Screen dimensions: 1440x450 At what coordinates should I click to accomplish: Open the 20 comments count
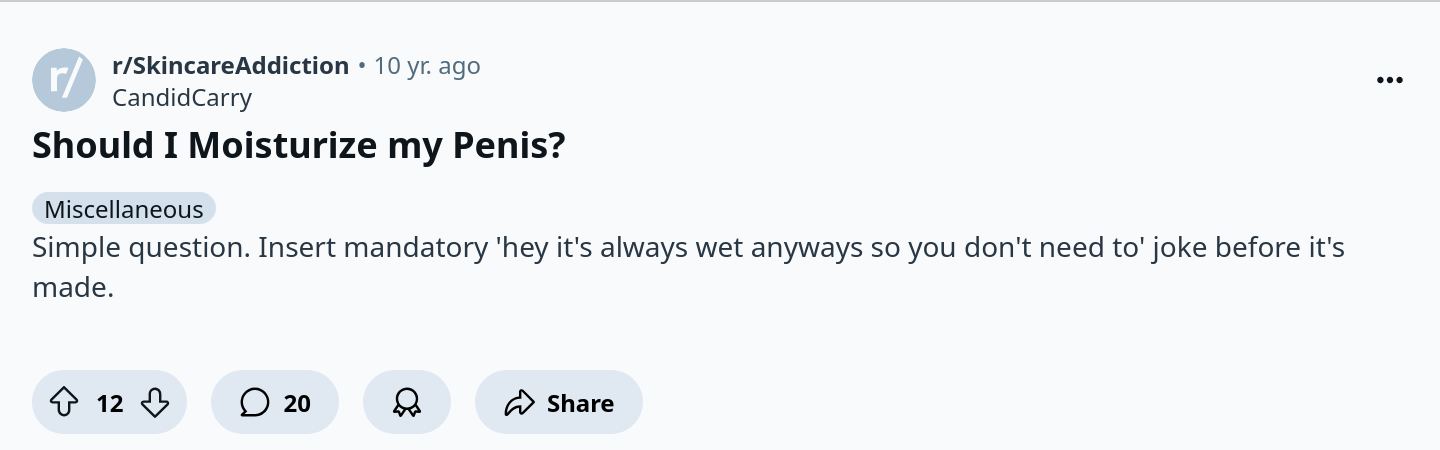(x=297, y=403)
